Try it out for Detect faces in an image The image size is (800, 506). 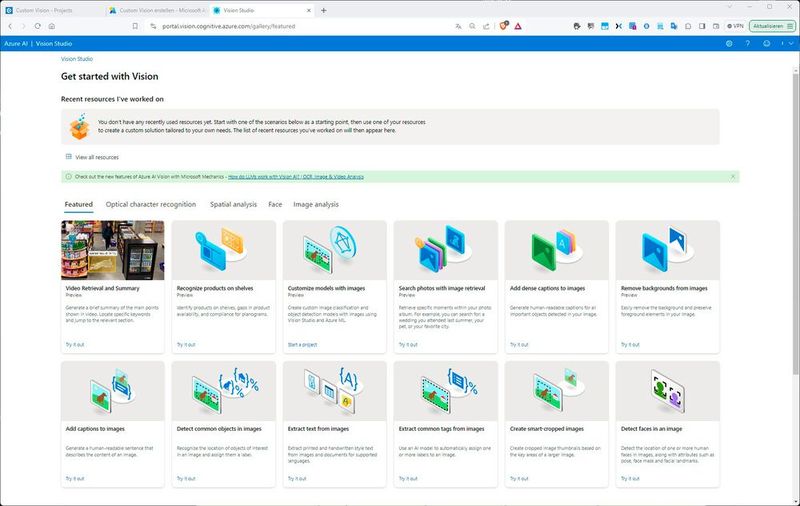630,478
